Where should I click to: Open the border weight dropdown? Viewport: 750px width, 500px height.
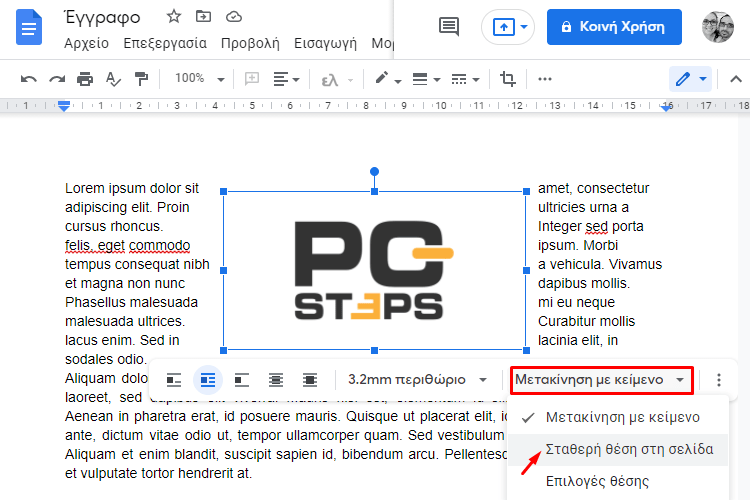(426, 79)
